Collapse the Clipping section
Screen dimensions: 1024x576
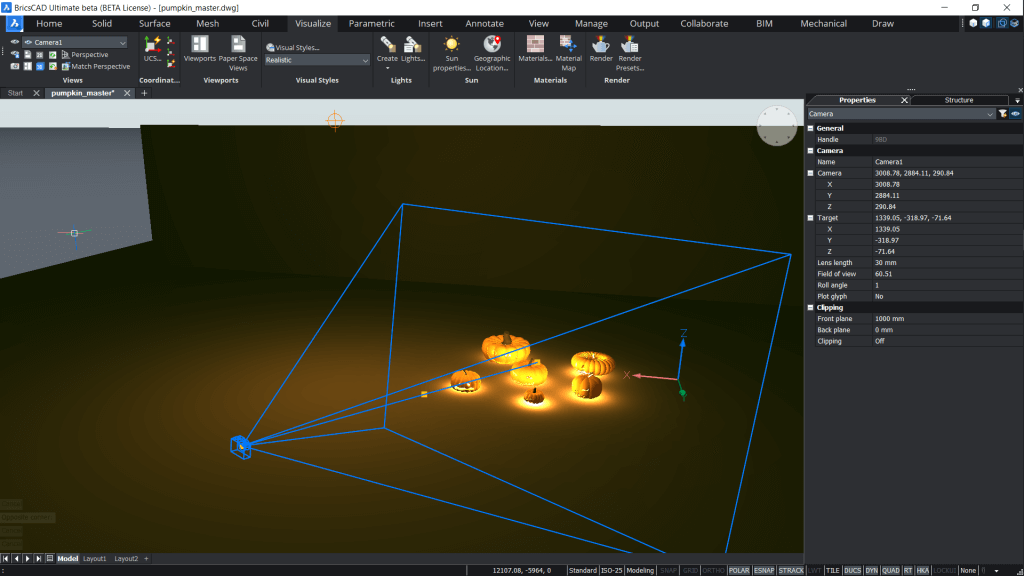[x=810, y=308]
